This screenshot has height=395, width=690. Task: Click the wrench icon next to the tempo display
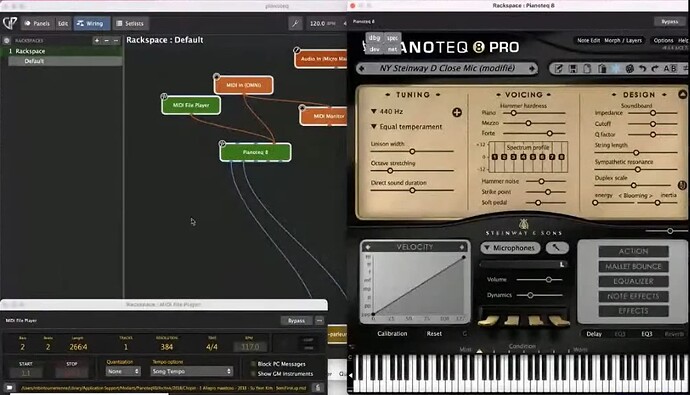(295, 23)
